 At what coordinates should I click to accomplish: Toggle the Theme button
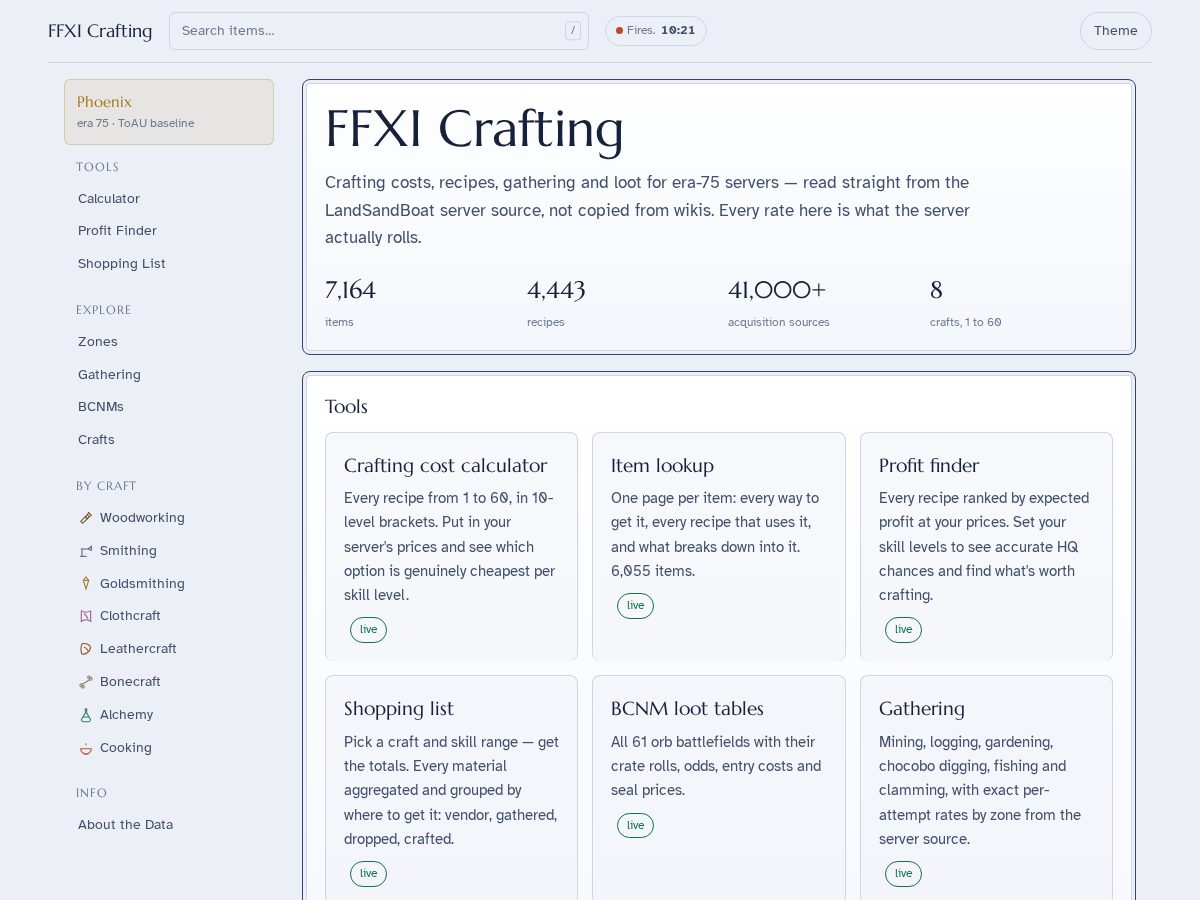click(1116, 31)
